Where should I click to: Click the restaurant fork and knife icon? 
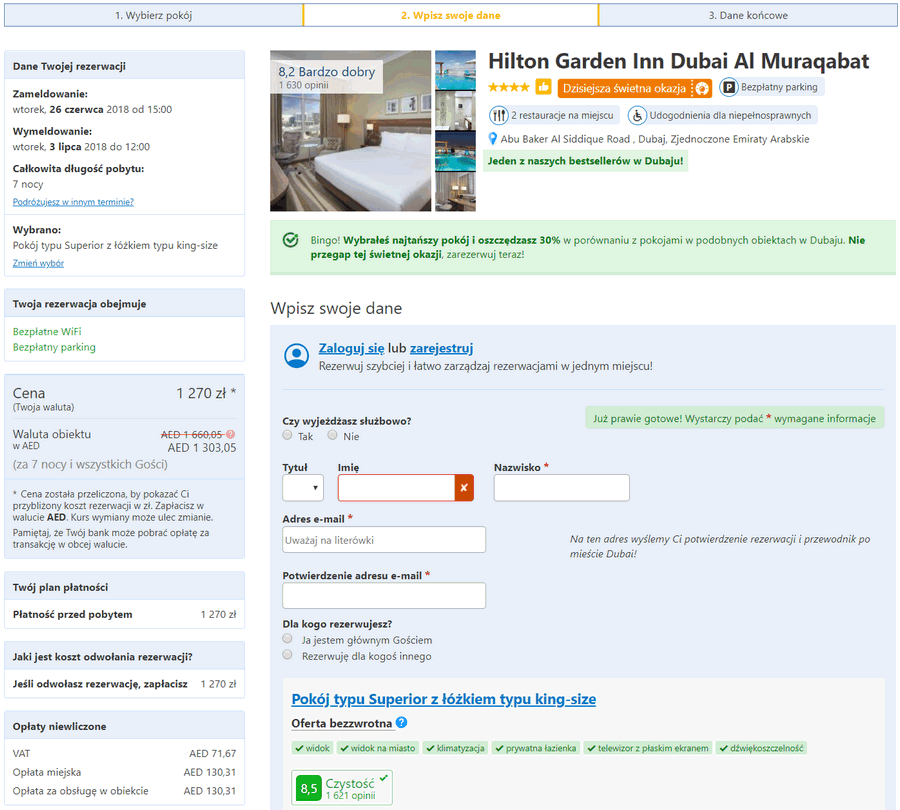[x=498, y=115]
